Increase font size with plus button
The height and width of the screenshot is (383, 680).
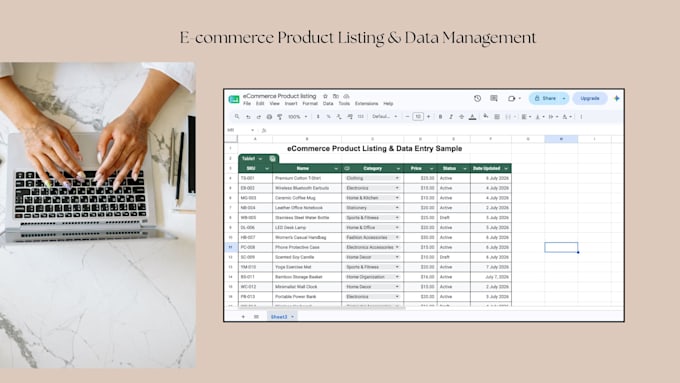pos(428,117)
